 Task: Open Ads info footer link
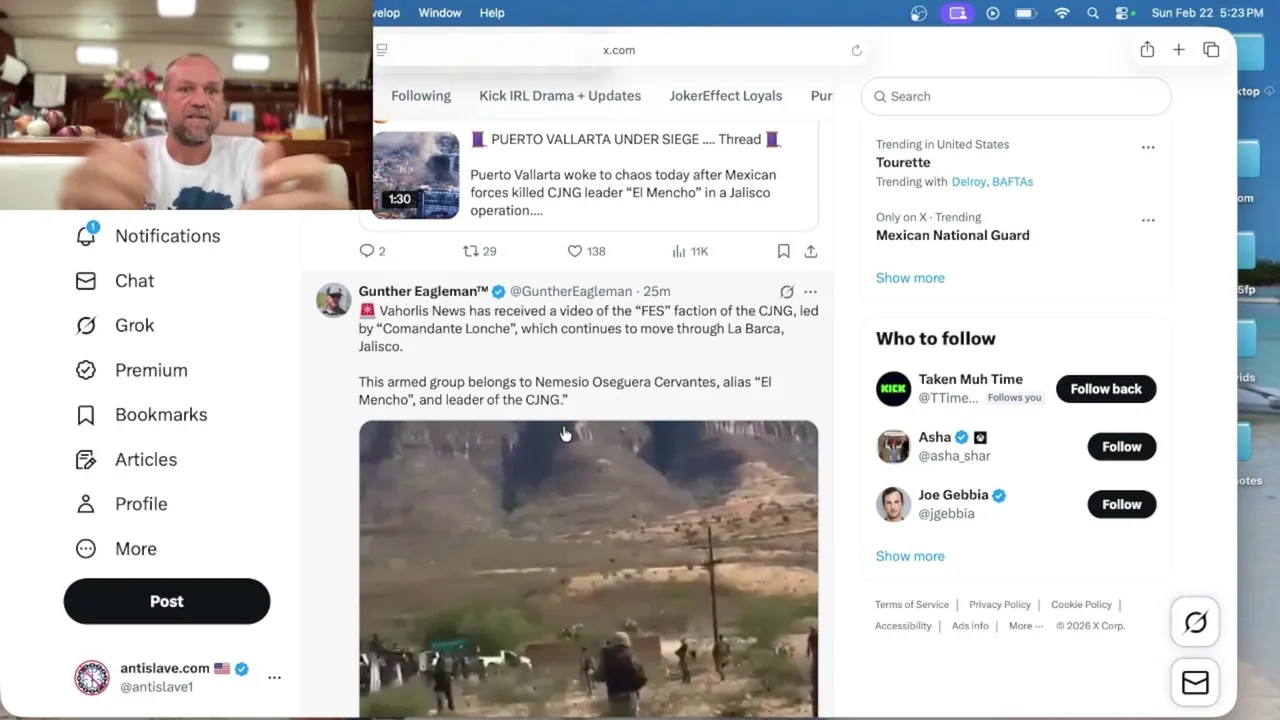(x=970, y=626)
